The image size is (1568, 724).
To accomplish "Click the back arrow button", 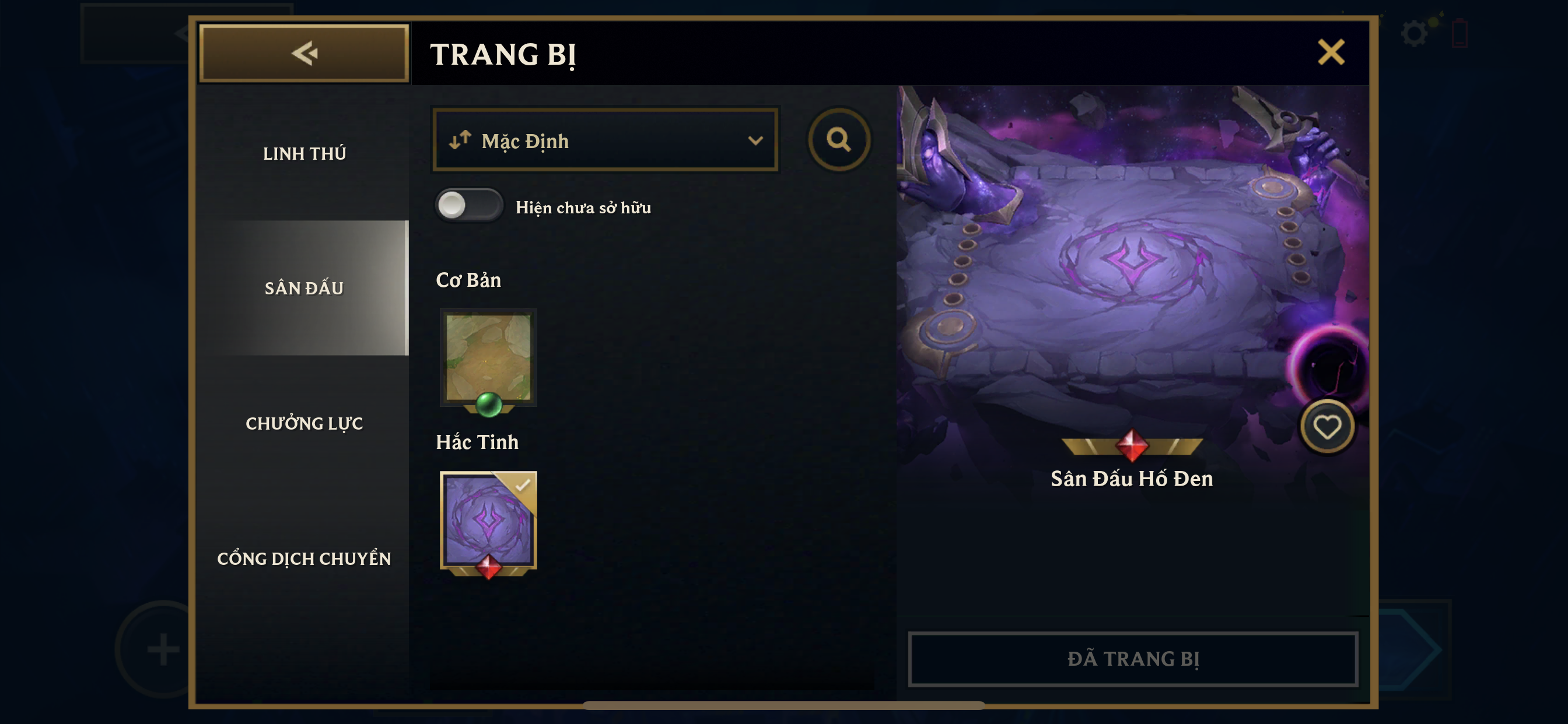I will 304,53.
